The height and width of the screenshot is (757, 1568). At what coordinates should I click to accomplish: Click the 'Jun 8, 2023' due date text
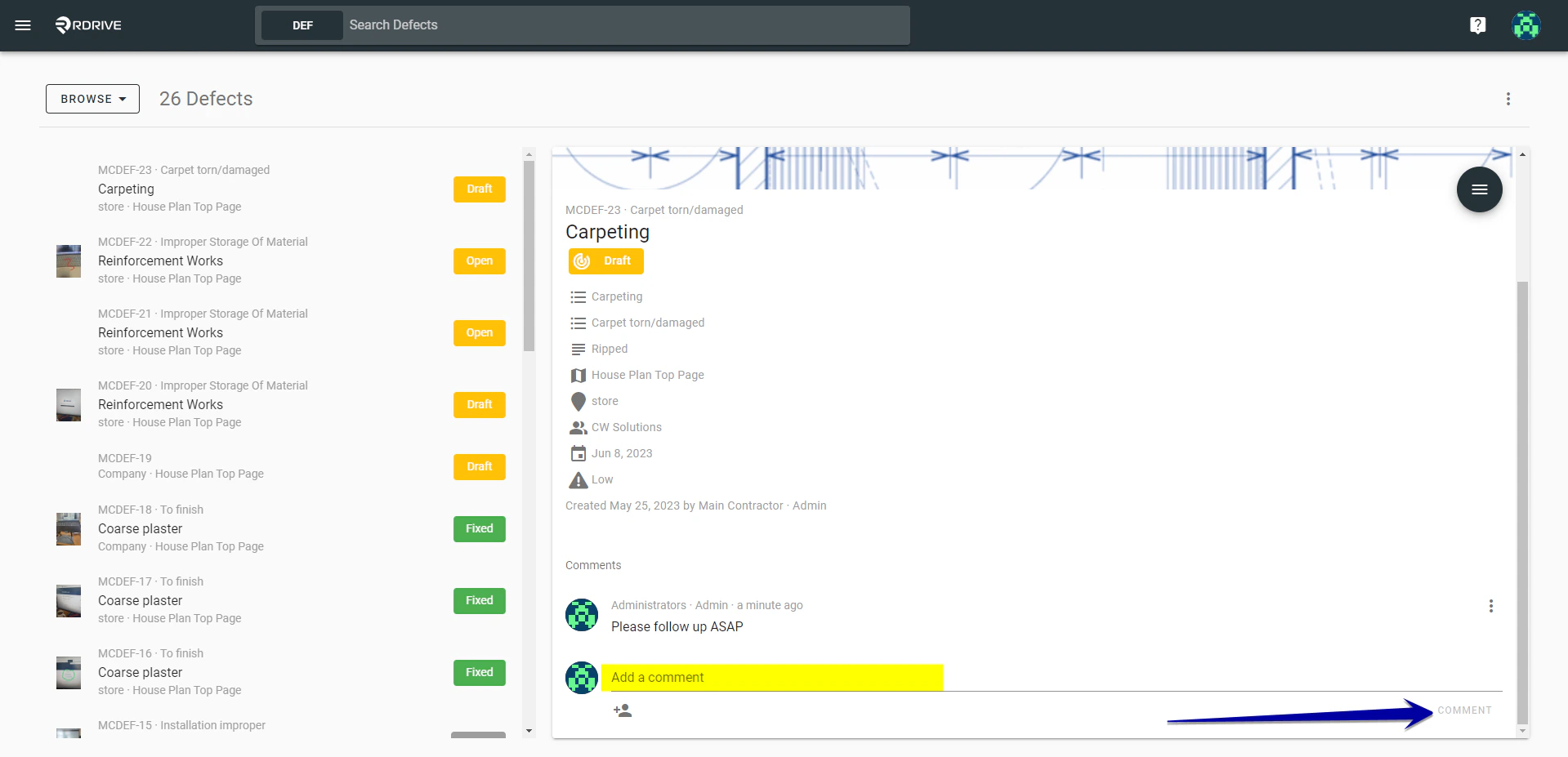(622, 454)
